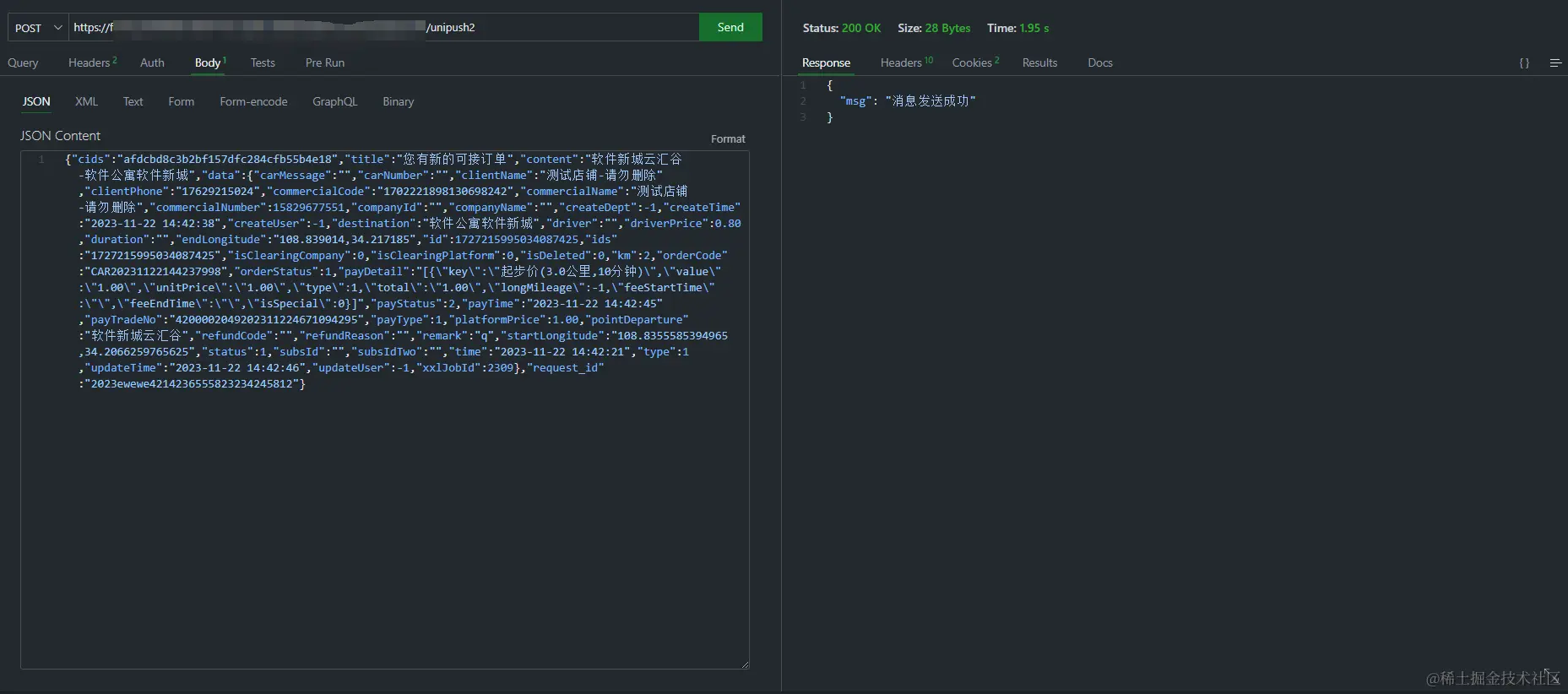Grab the JSON editor resize handle
This screenshot has height=694, width=1568.
745,664
